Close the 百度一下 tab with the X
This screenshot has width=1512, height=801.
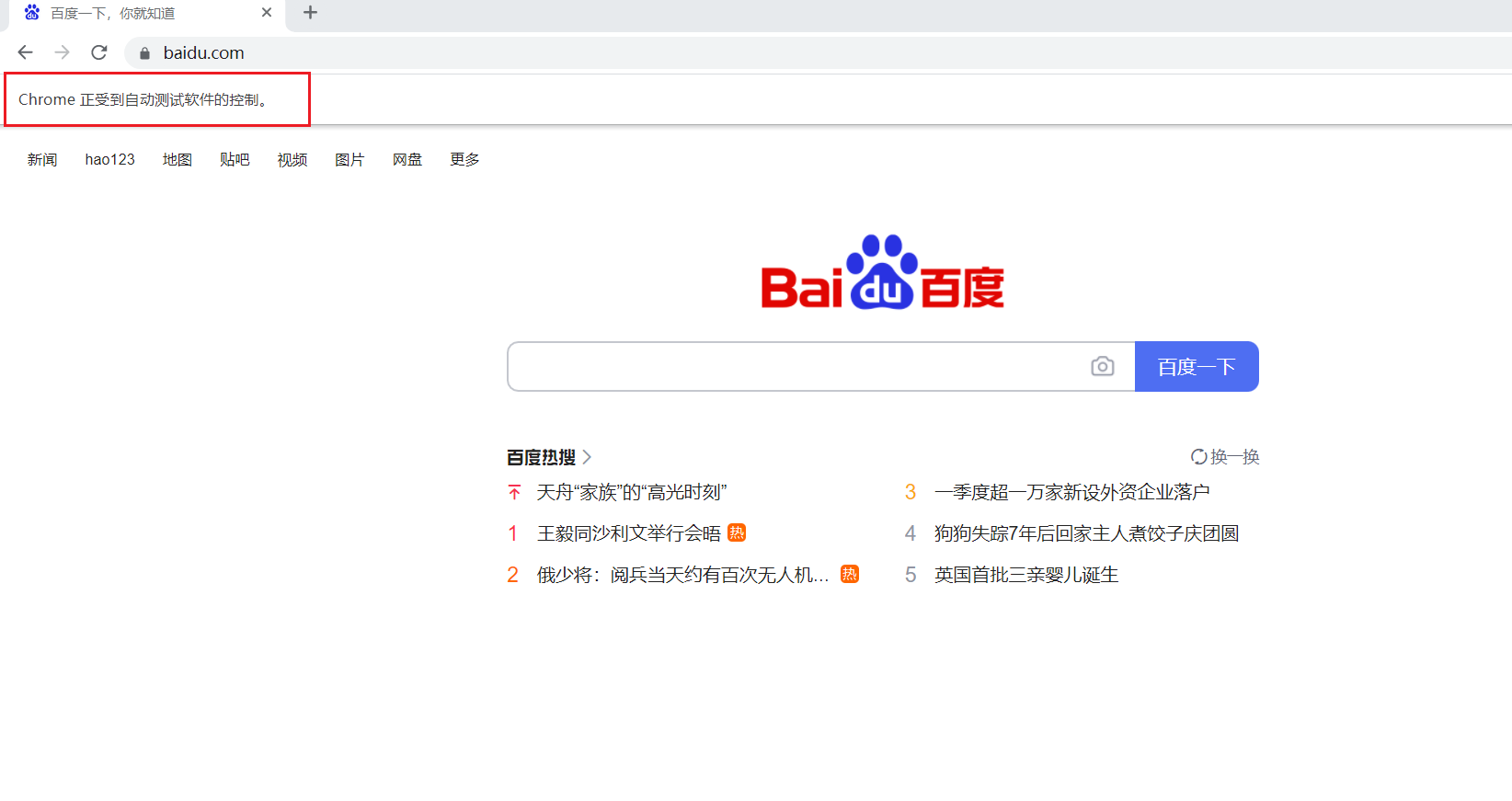pyautogui.click(x=267, y=13)
